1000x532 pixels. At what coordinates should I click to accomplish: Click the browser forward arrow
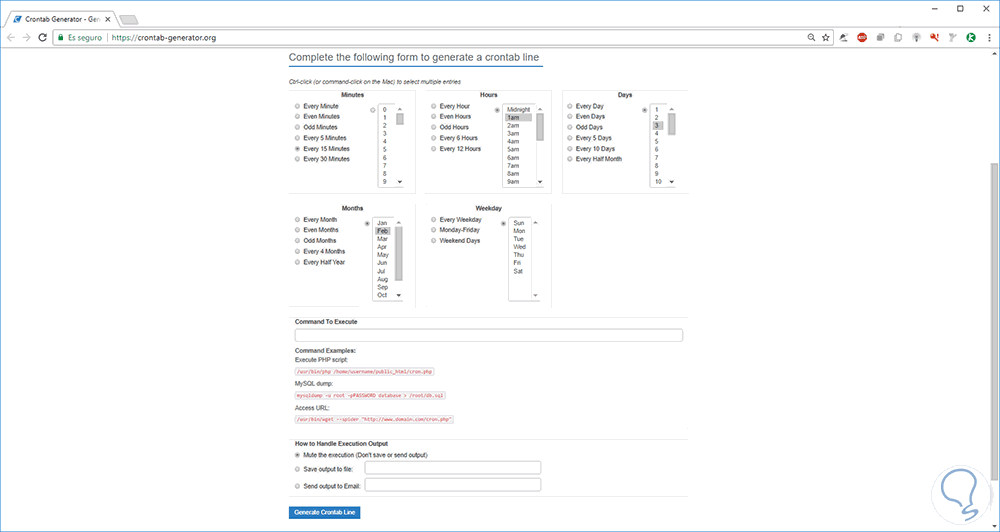click(x=26, y=38)
